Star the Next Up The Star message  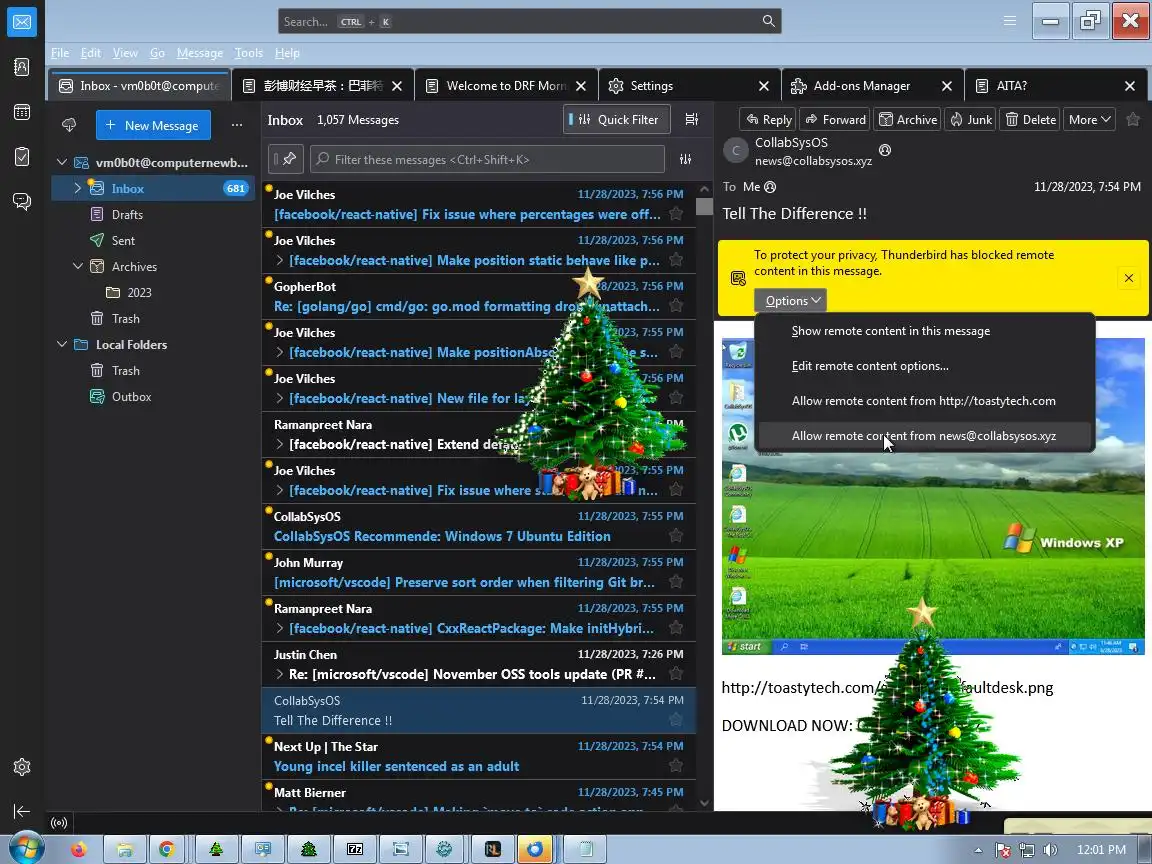676,766
